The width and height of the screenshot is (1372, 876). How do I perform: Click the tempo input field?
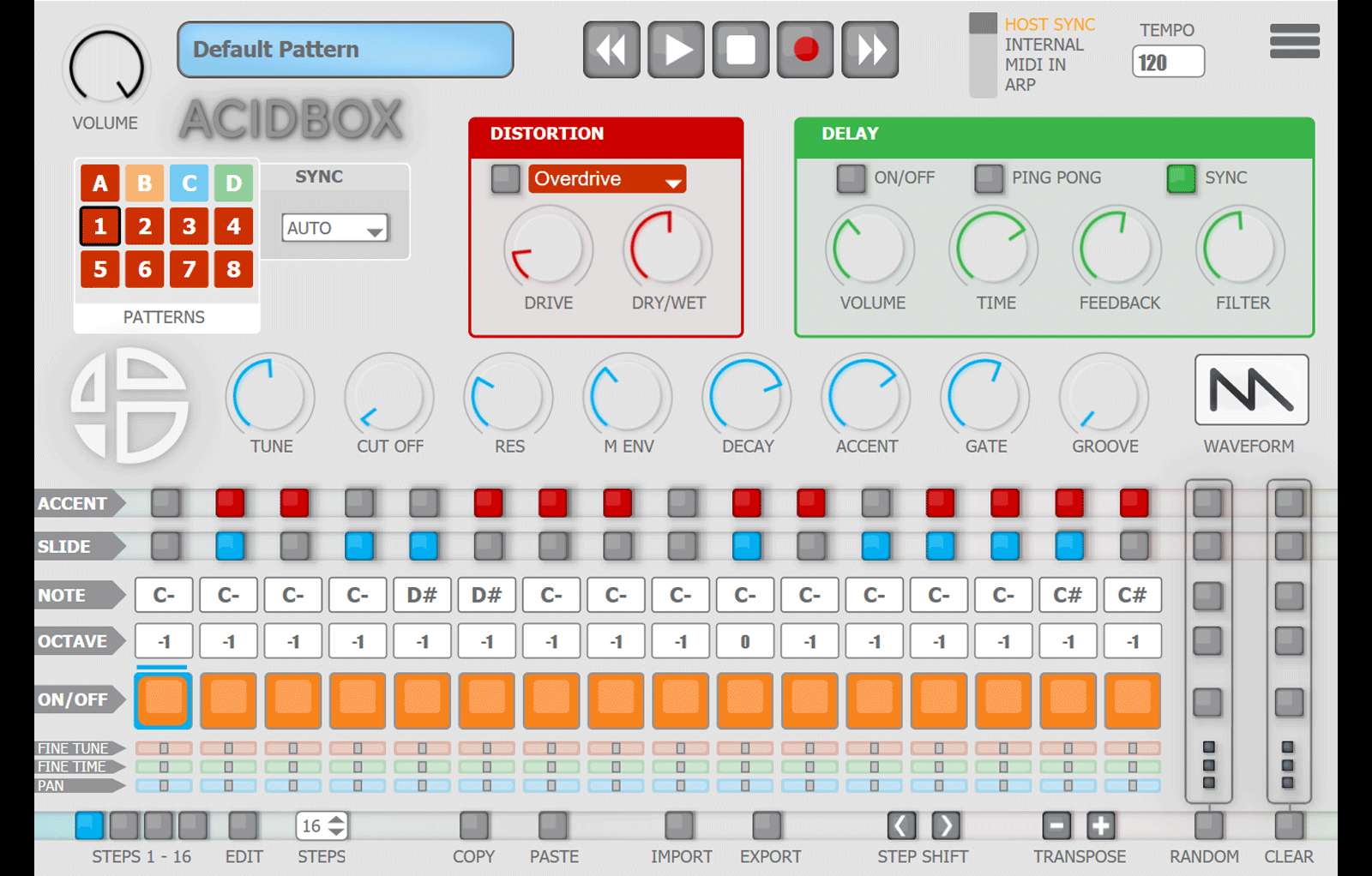point(1168,62)
